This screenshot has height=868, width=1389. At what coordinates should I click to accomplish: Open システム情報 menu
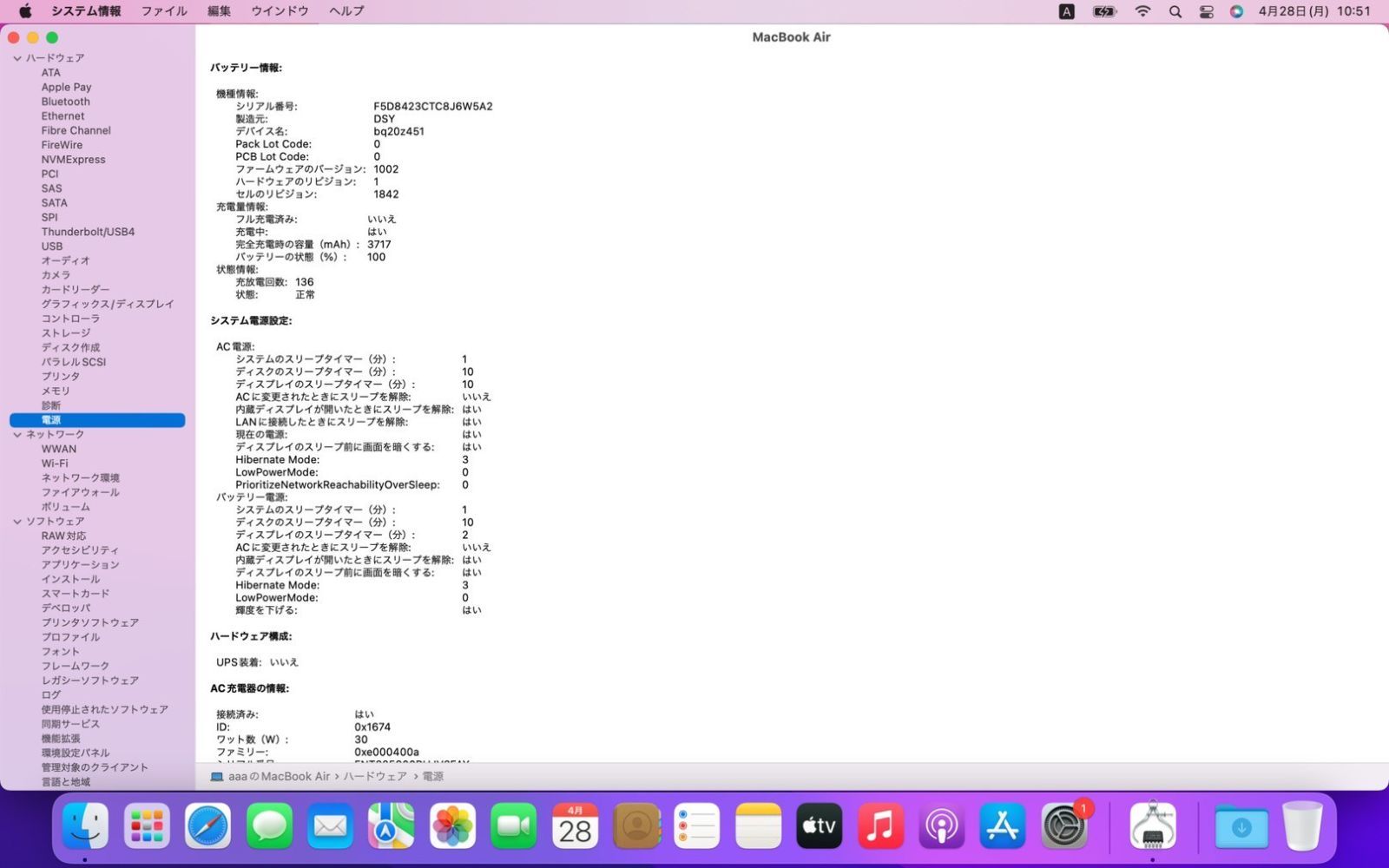(x=86, y=11)
